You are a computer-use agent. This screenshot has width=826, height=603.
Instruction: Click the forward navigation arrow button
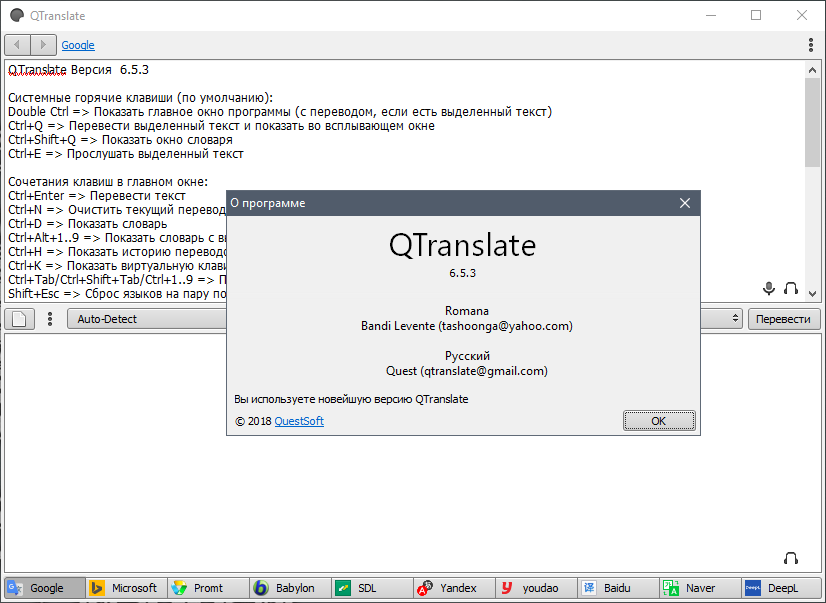[43, 45]
